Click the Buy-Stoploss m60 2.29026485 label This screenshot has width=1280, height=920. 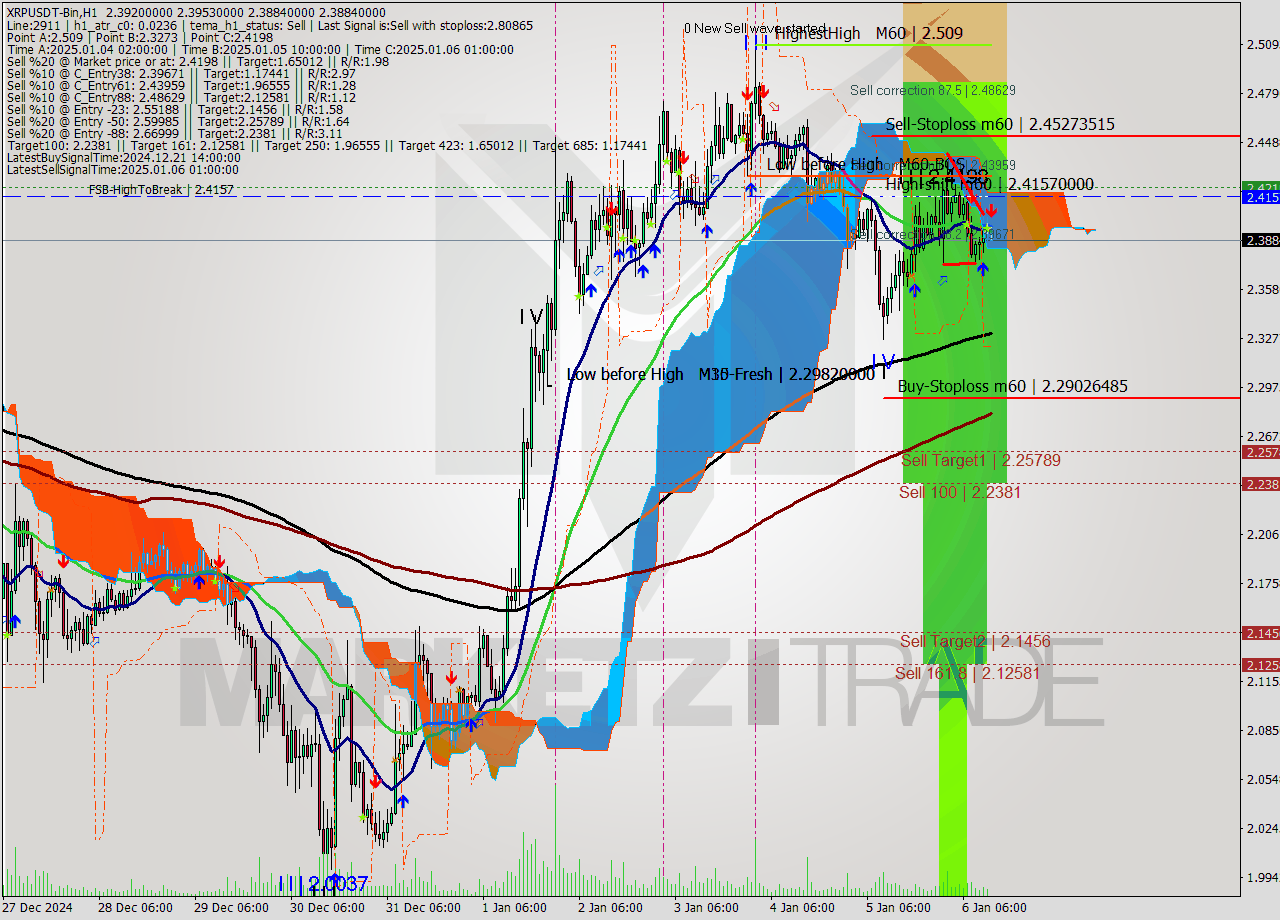click(1013, 386)
